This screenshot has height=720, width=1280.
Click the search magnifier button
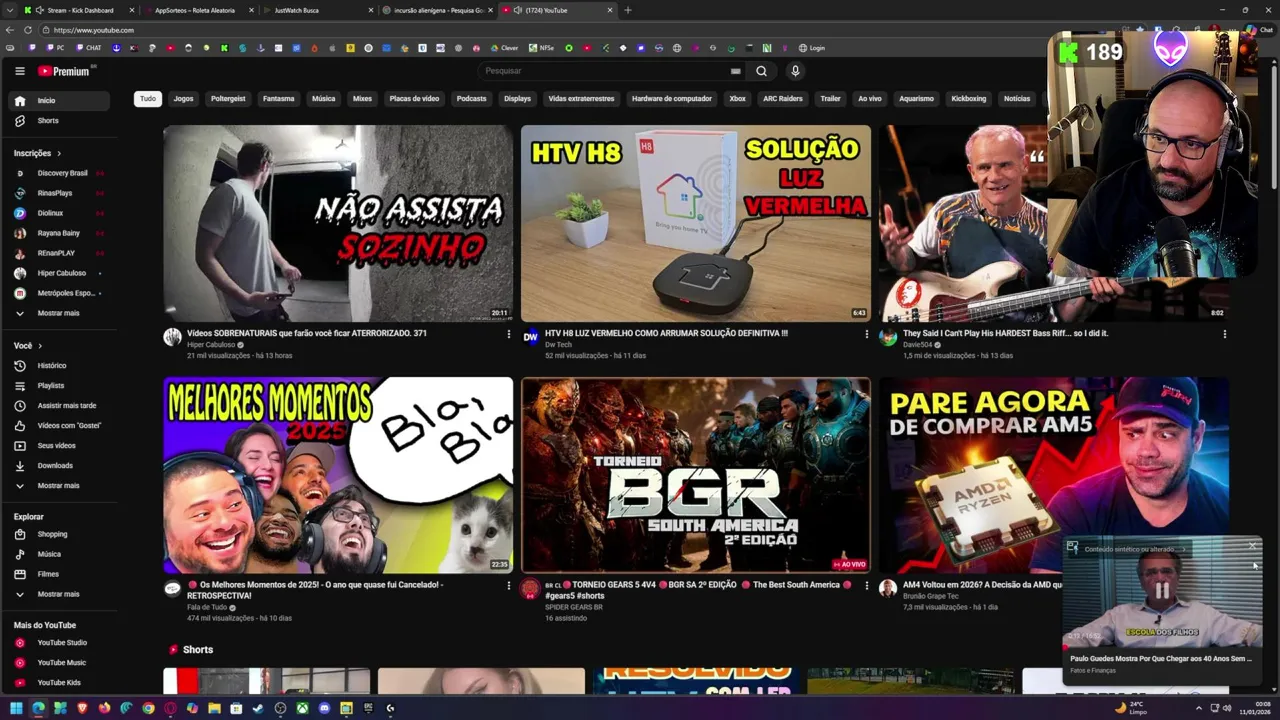click(x=761, y=71)
